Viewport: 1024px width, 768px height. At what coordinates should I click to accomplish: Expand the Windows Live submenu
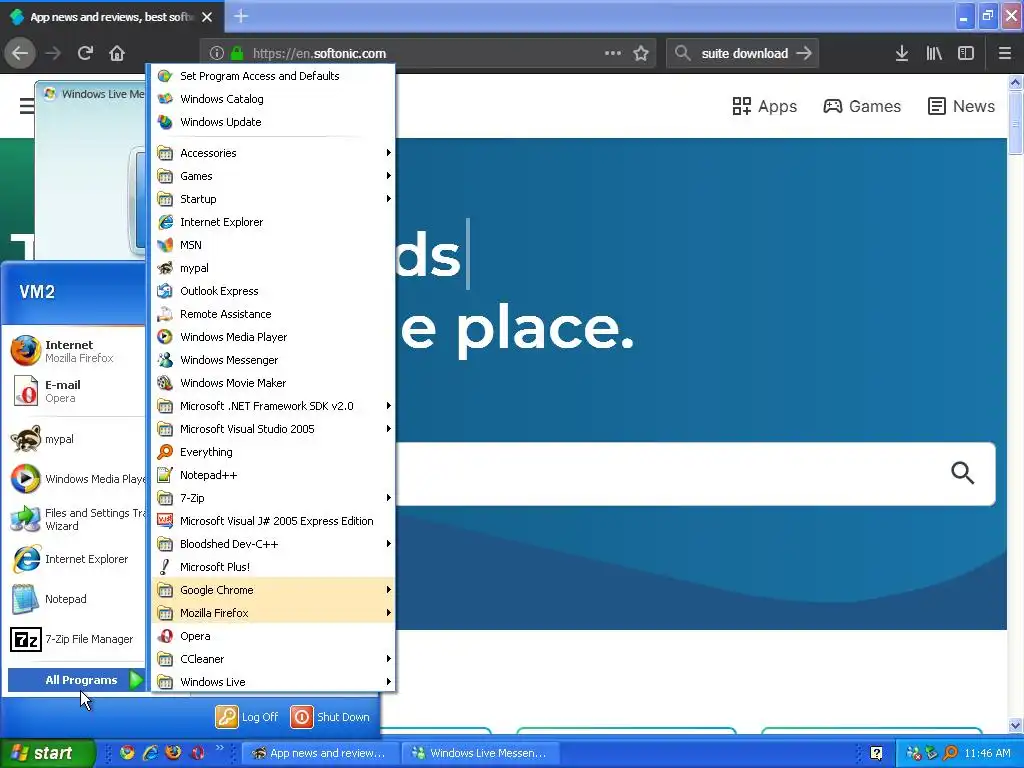point(273,682)
